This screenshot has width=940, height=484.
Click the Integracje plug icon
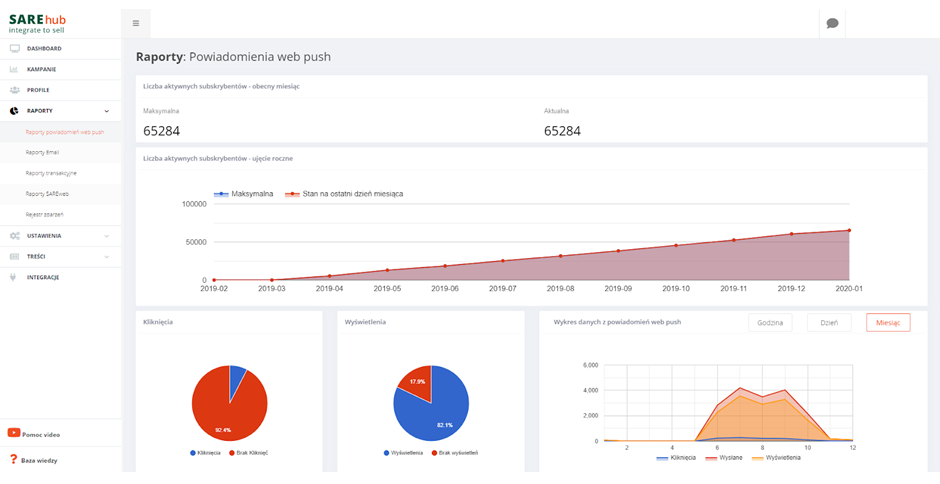click(x=14, y=277)
